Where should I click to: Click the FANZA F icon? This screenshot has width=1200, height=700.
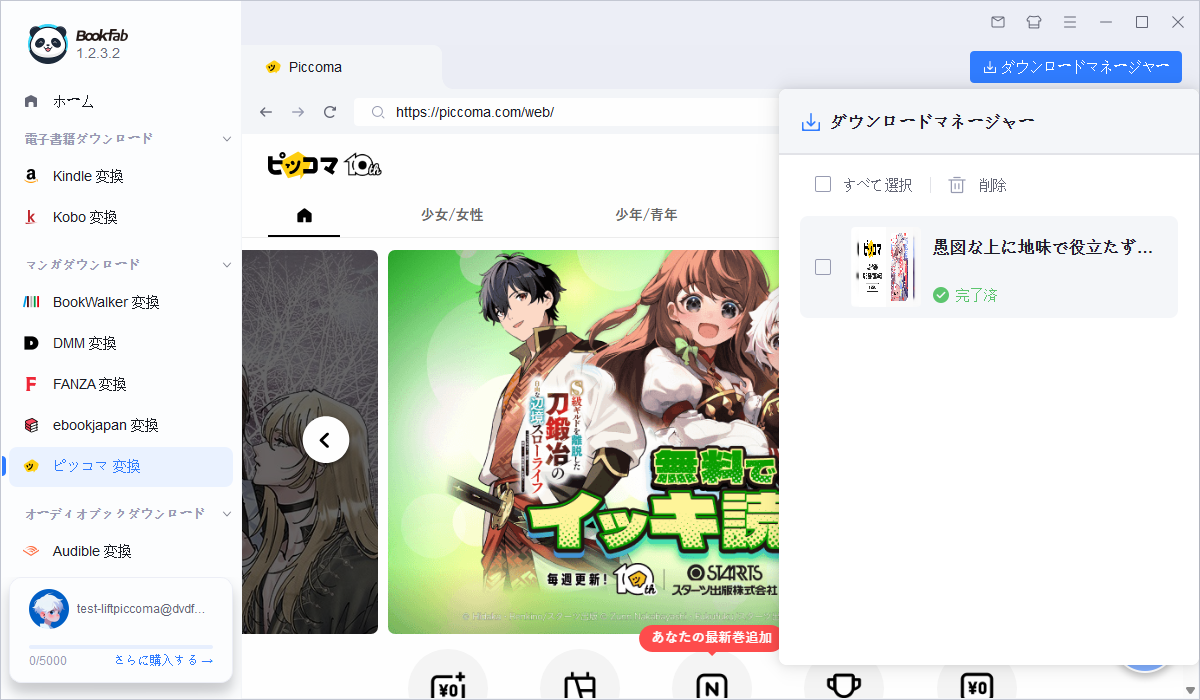pyautogui.click(x=31, y=384)
